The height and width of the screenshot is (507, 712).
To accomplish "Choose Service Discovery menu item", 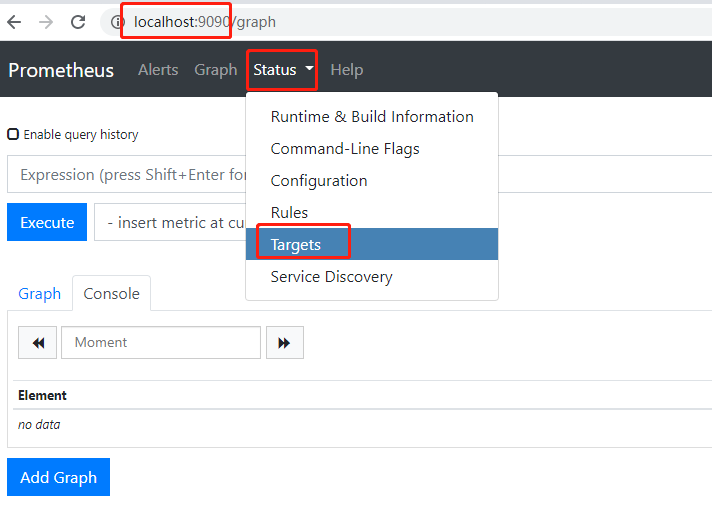I will coord(372,276).
